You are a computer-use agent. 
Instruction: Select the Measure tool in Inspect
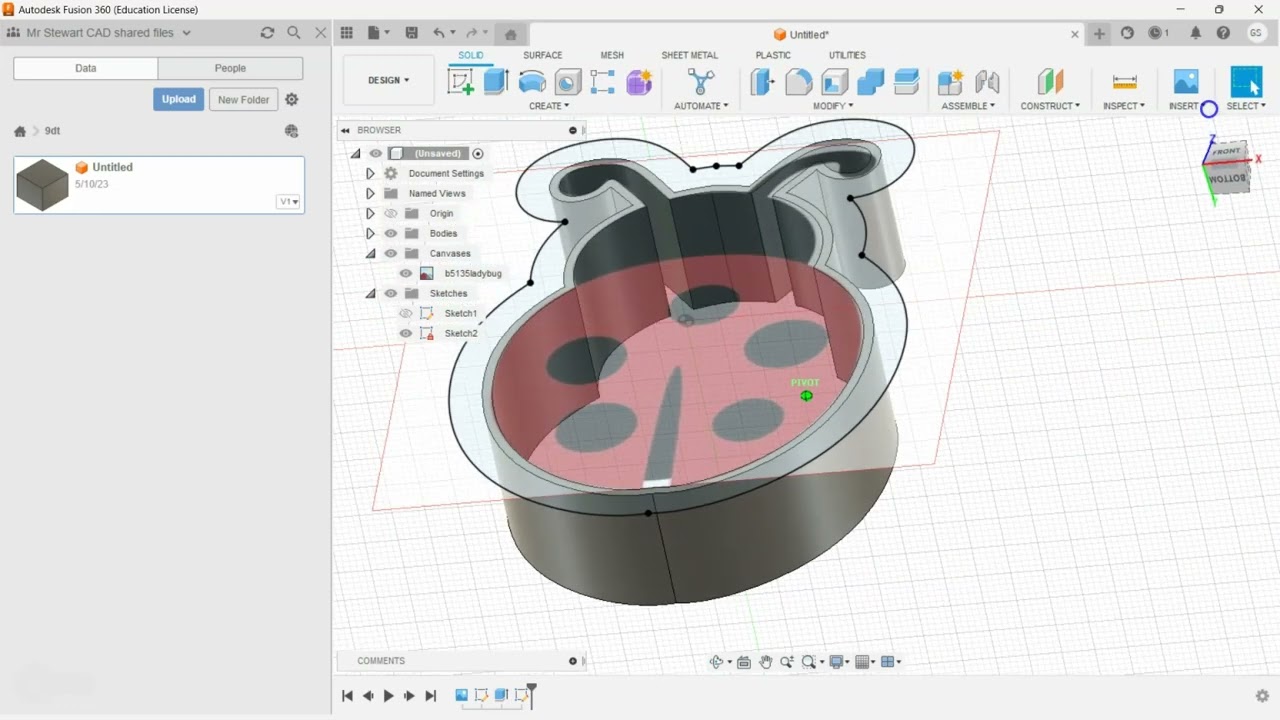[x=1125, y=82]
